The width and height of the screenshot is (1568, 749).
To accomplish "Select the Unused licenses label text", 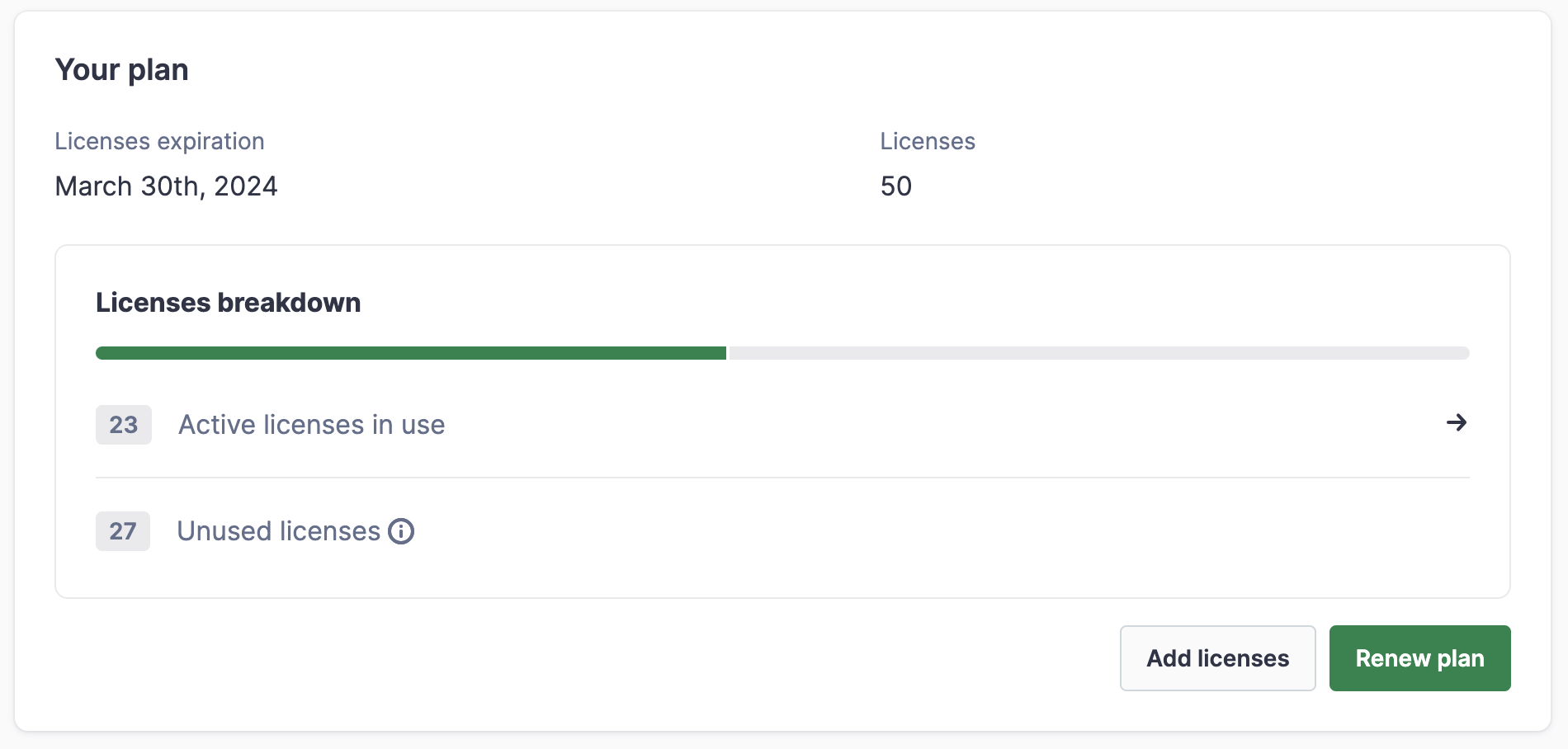I will 278,531.
